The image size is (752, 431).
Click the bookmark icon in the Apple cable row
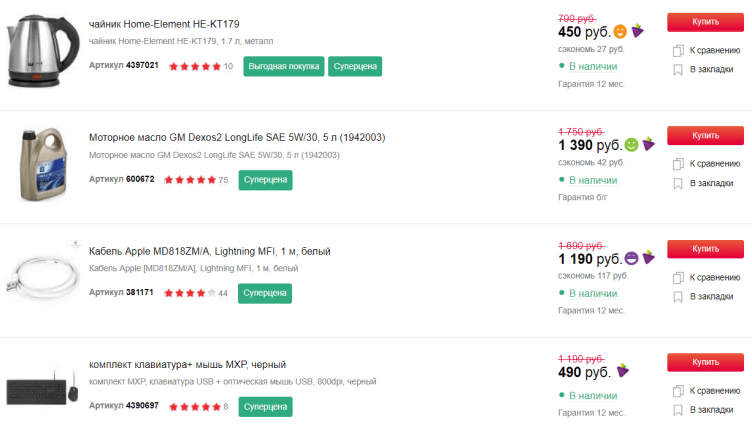pos(678,297)
